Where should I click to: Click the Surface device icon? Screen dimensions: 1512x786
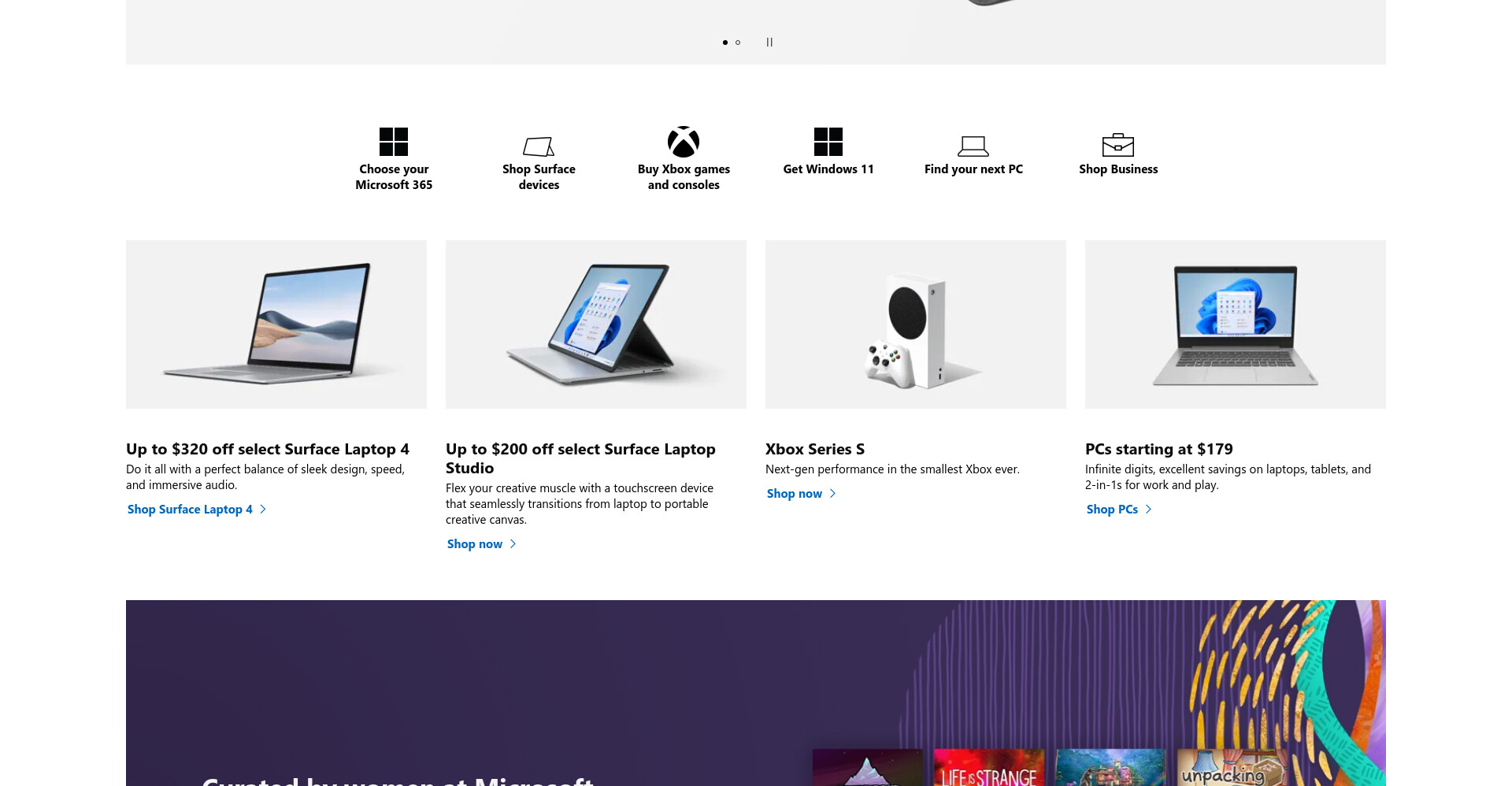539,146
